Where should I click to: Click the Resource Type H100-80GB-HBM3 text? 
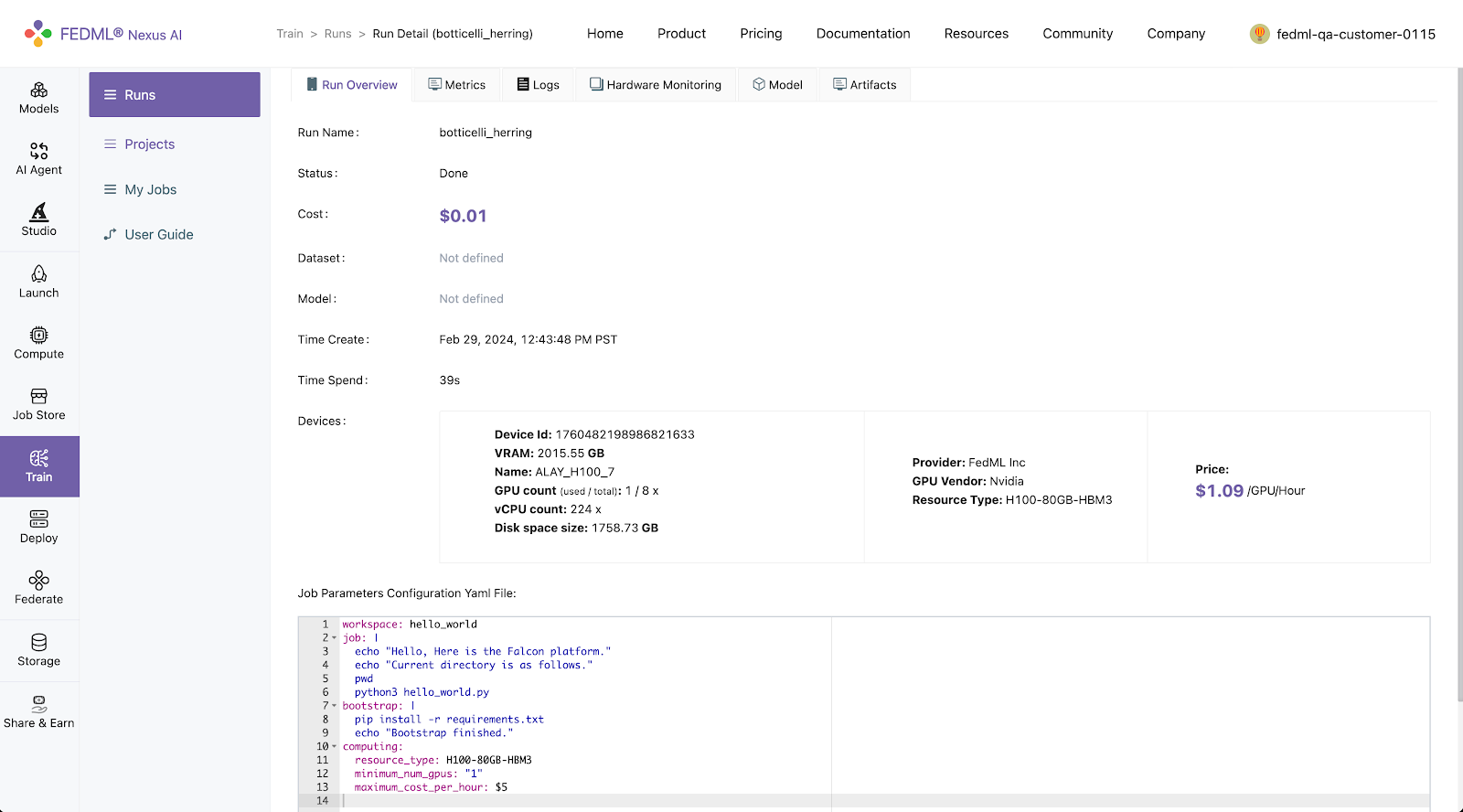coord(1012,500)
